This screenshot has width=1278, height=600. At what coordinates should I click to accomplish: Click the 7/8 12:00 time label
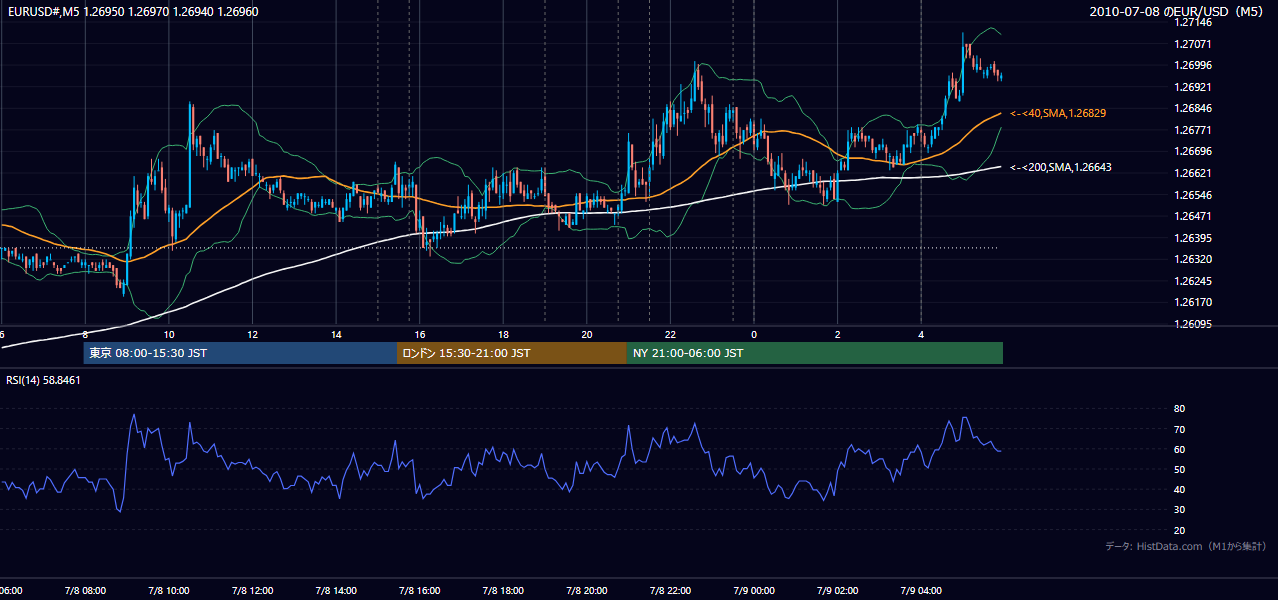coord(251,590)
